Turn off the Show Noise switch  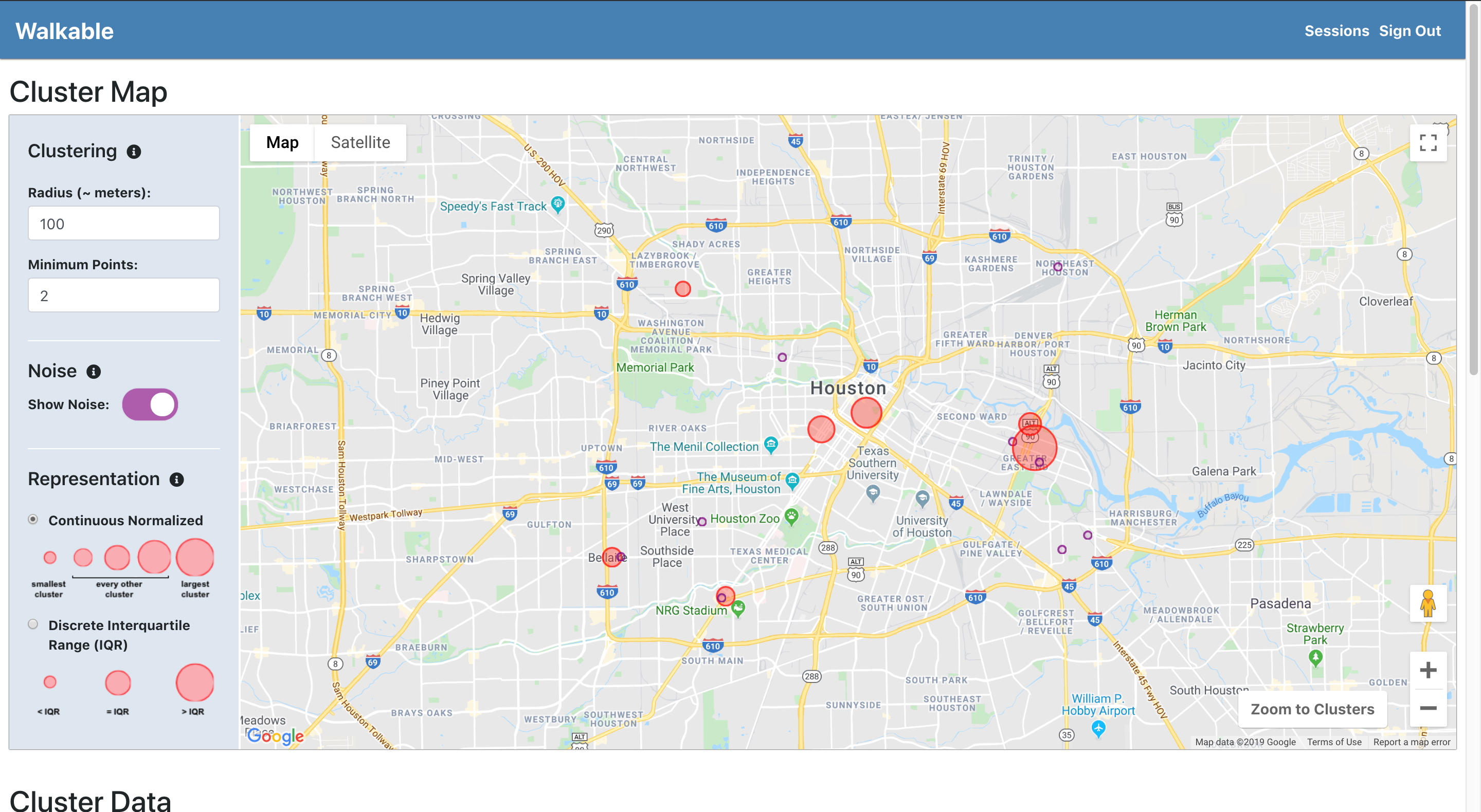coord(150,404)
